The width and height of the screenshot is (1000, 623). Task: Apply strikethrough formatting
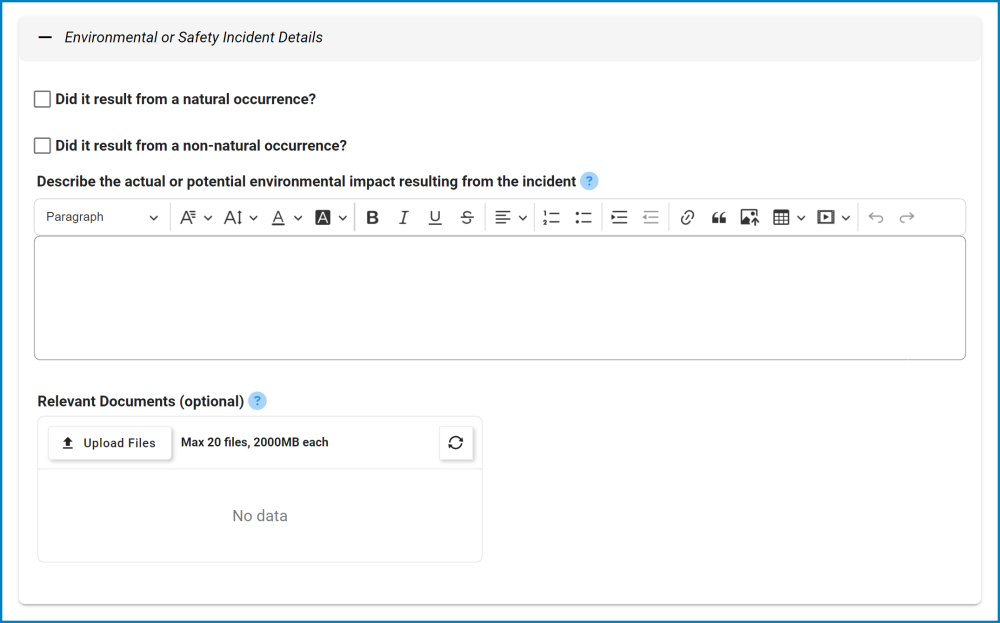click(467, 217)
